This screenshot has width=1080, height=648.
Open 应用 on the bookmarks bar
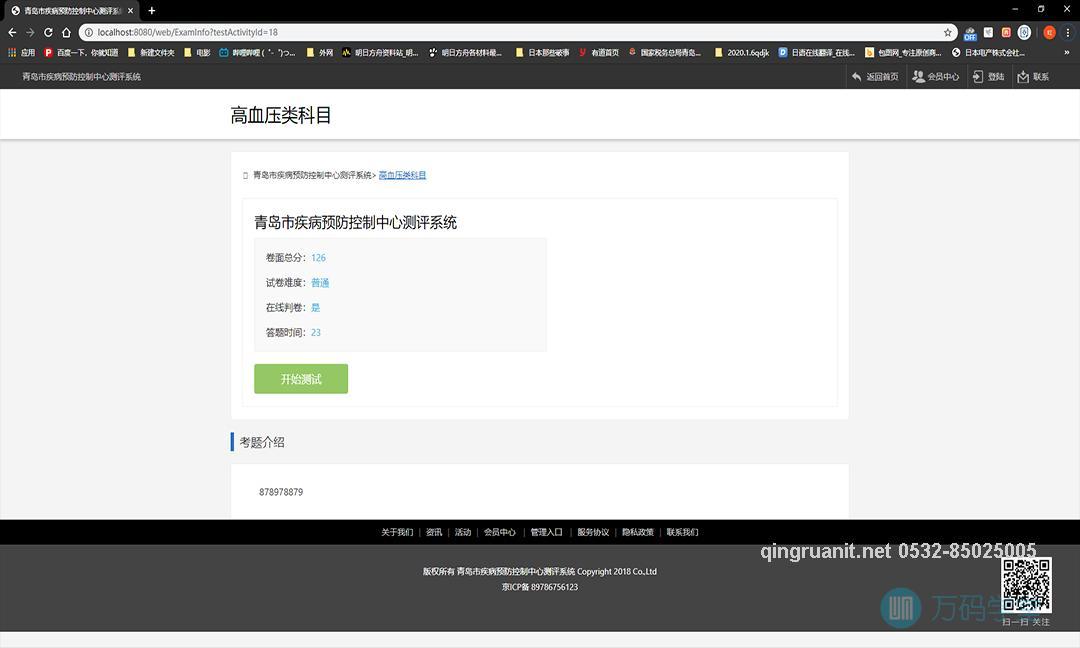click(x=23, y=52)
